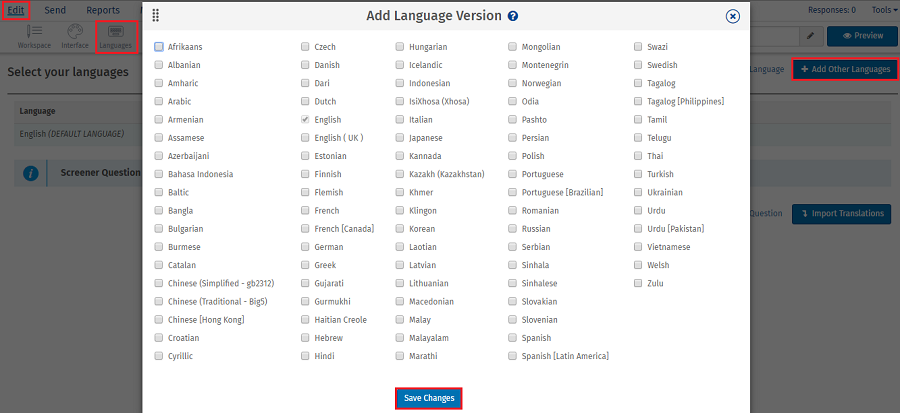Select the French checkbox

coord(305,211)
